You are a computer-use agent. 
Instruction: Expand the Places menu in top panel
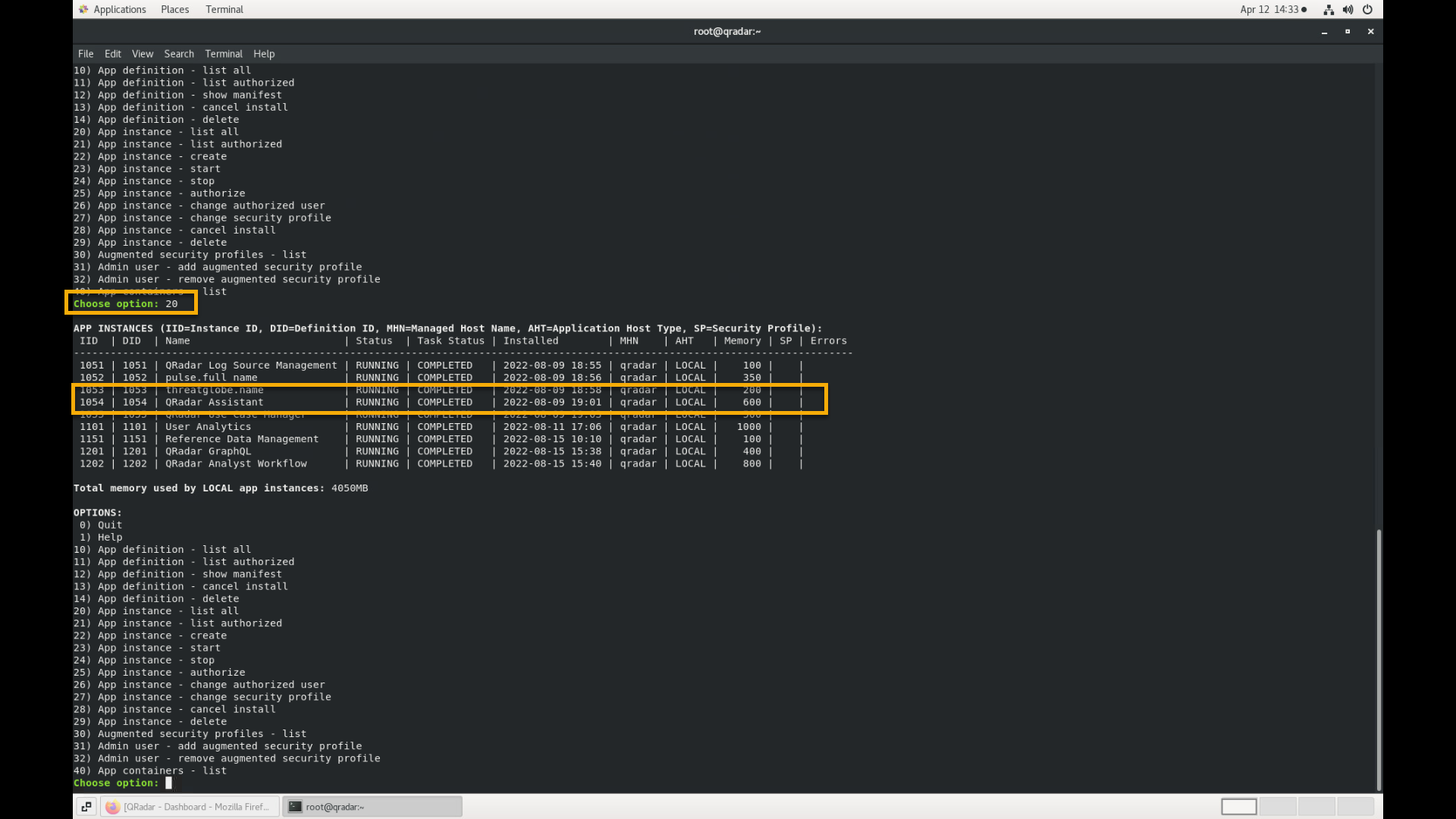(174, 9)
